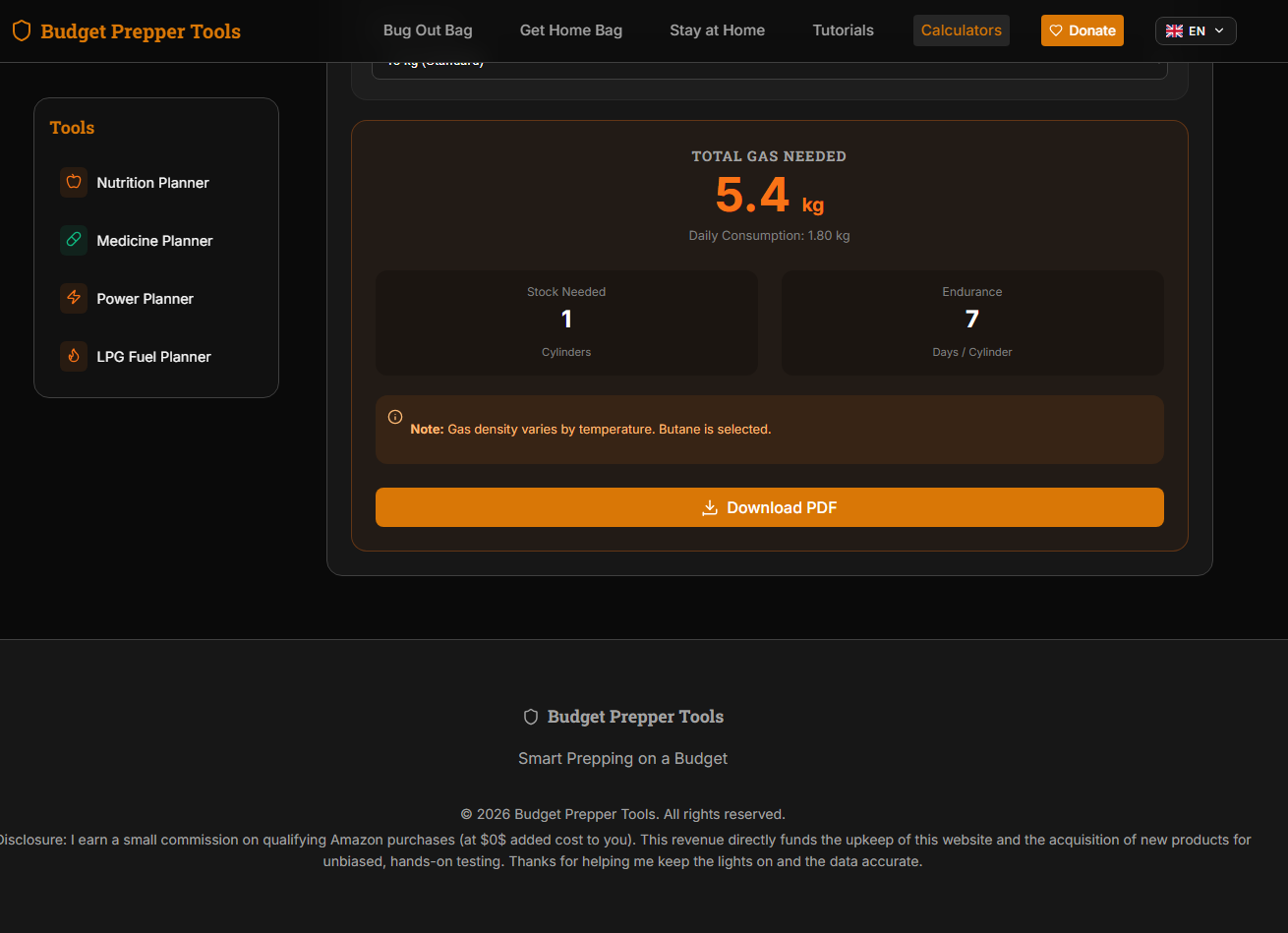Open the Tutorials page
The width and height of the screenshot is (1288, 933).
pyautogui.click(x=844, y=30)
